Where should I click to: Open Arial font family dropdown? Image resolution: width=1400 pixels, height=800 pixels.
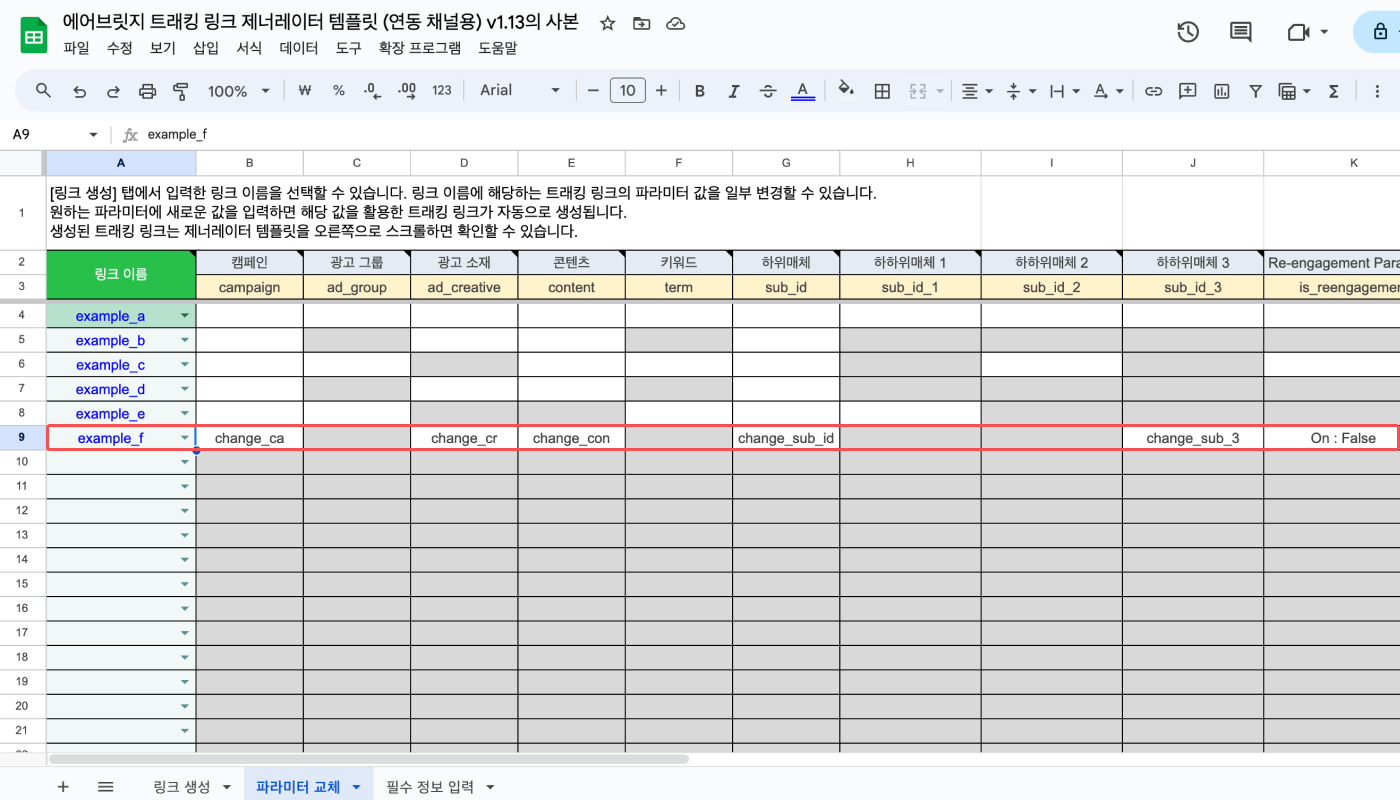click(x=521, y=91)
